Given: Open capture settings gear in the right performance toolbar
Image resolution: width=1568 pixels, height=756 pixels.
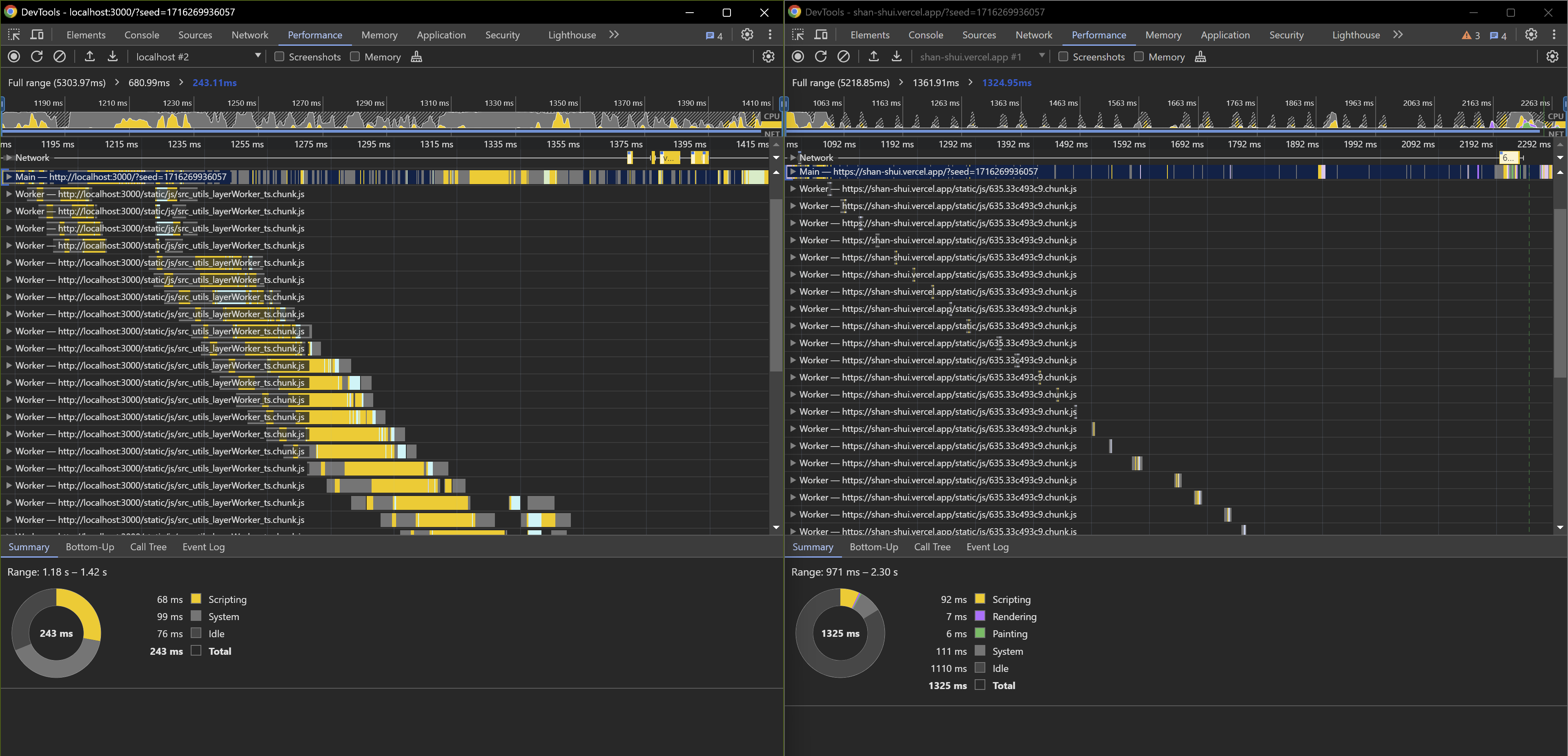Looking at the screenshot, I should [x=1552, y=57].
